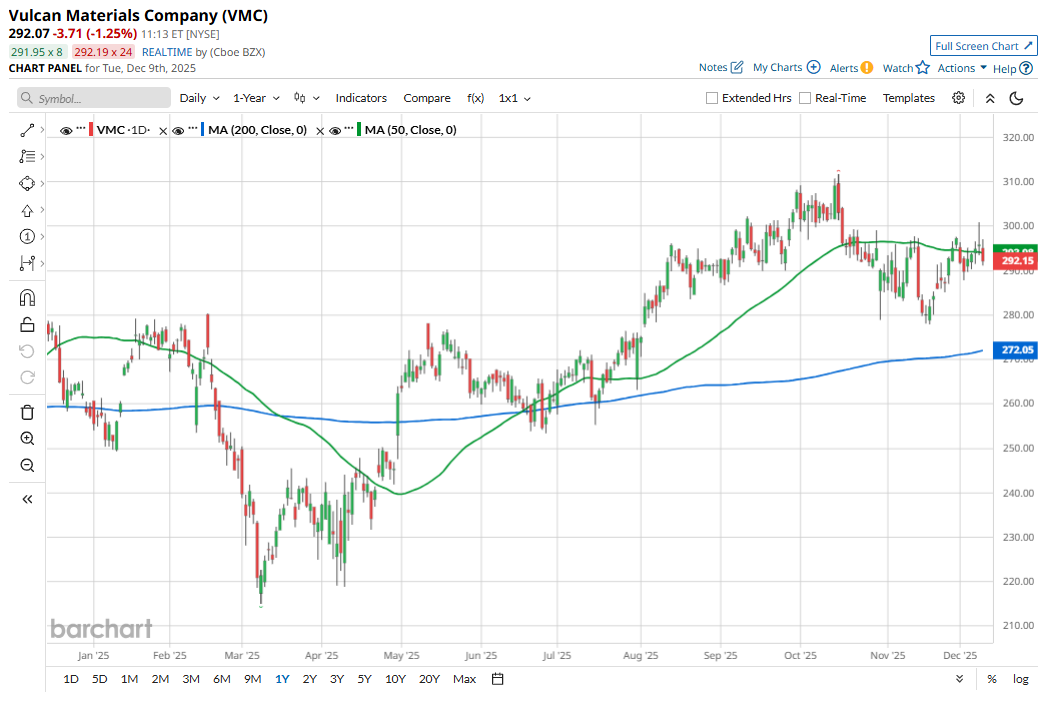Open the Templates button
This screenshot has width=1048, height=702.
908,98
